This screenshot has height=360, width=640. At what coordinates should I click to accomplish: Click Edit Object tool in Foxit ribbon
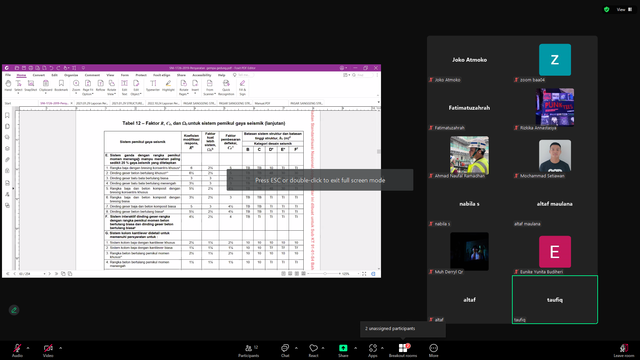point(136,87)
